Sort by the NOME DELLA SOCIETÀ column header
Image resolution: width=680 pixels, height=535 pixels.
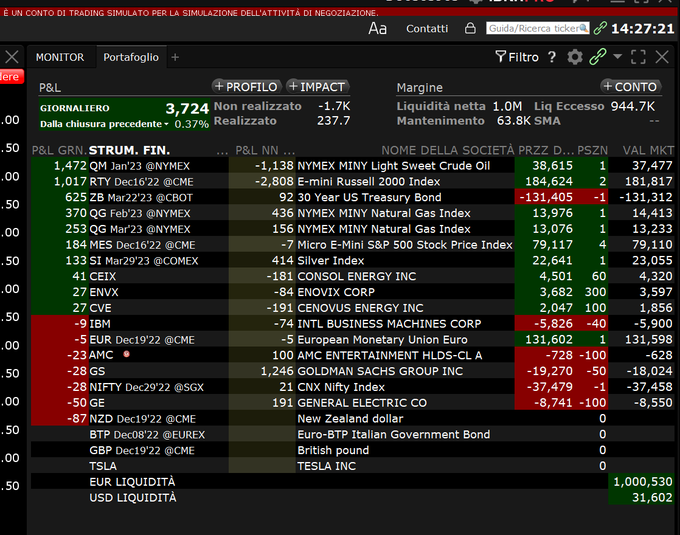tap(448, 150)
